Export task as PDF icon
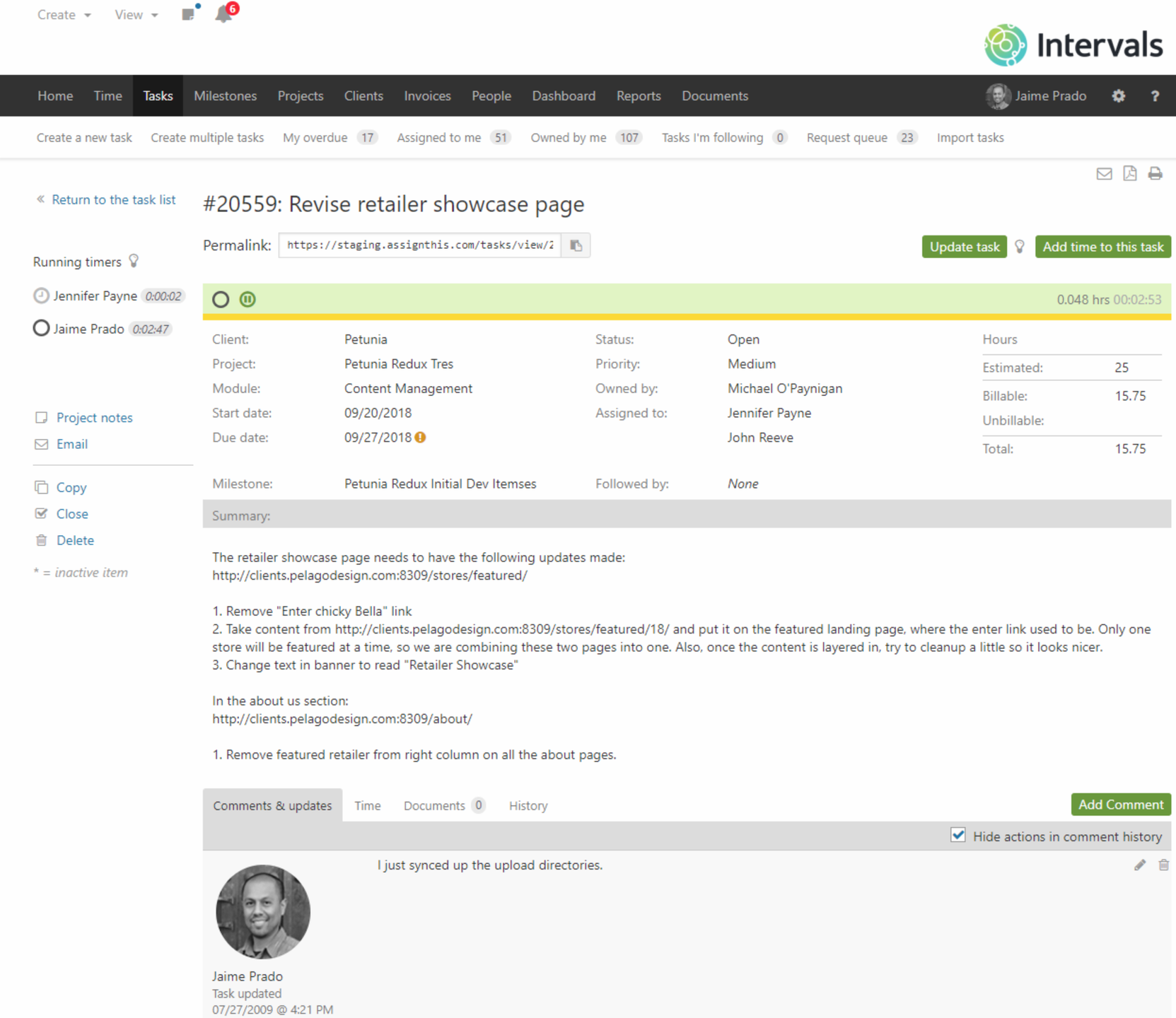 pyautogui.click(x=1129, y=174)
